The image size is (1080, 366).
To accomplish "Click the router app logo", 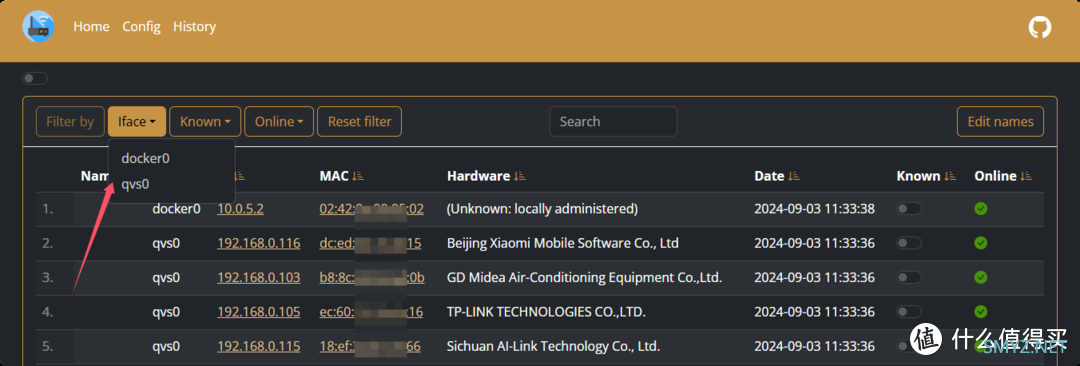I will 38,26.
